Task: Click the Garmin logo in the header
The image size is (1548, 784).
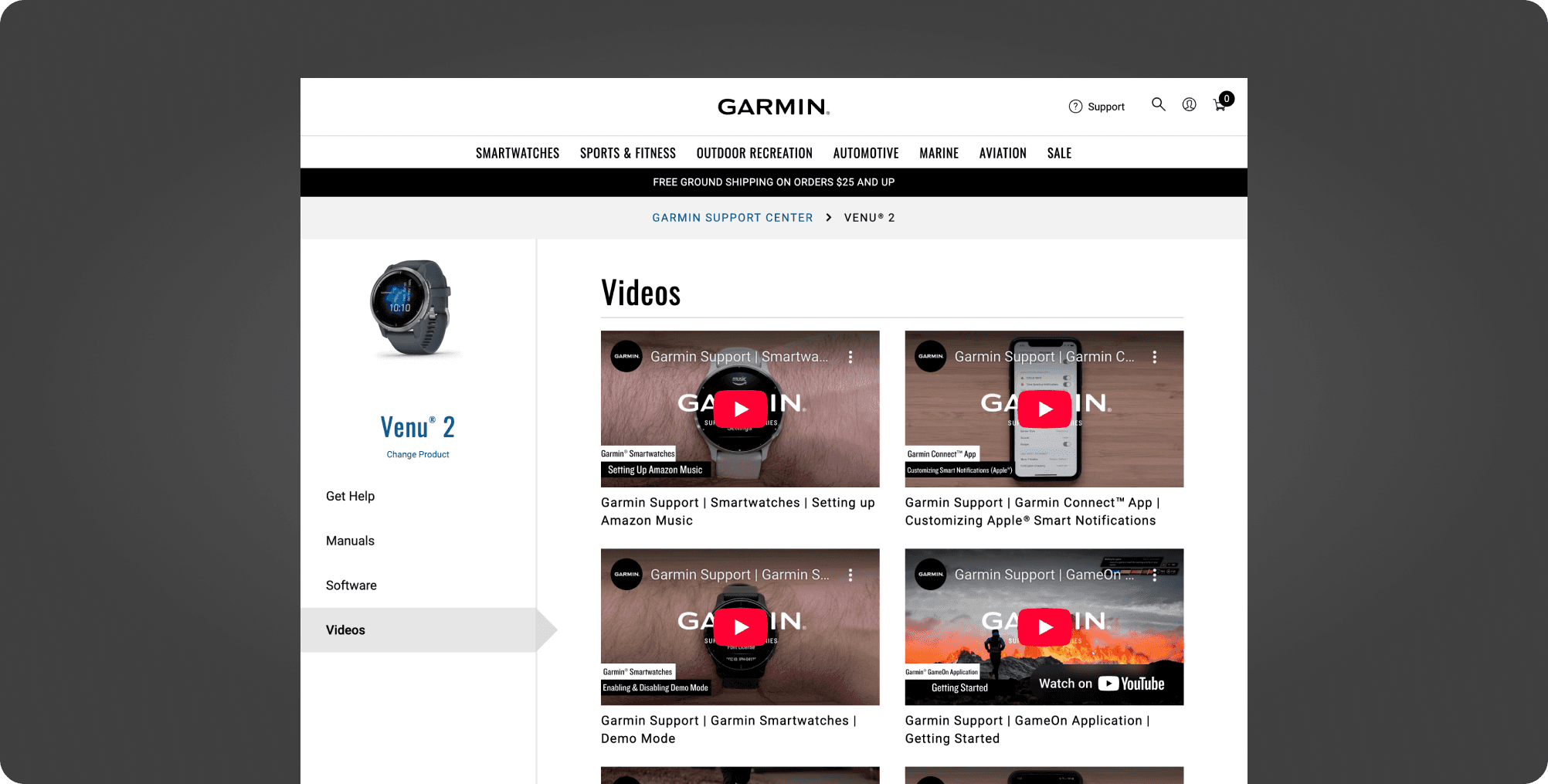Action: point(773,107)
